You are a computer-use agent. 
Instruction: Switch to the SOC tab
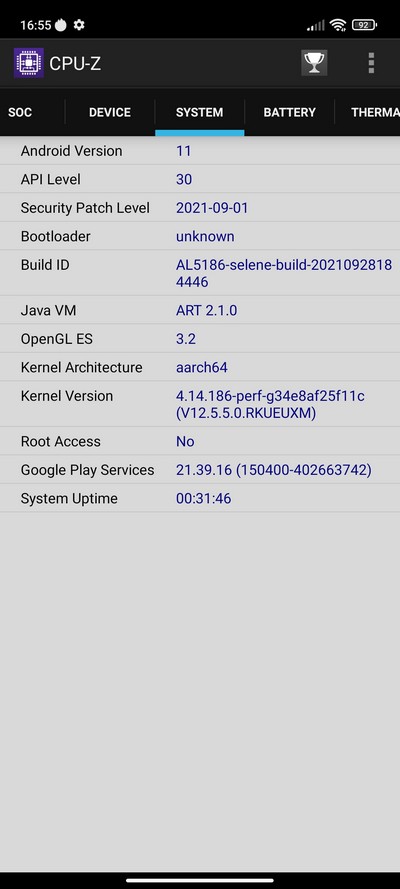pyautogui.click(x=20, y=112)
